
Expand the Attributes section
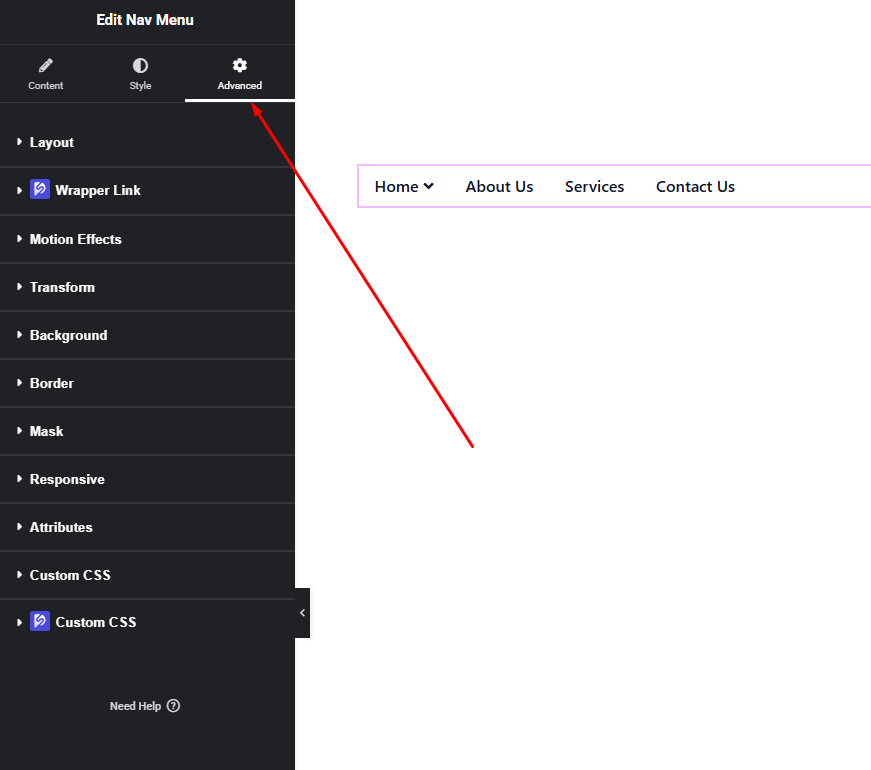[x=61, y=527]
